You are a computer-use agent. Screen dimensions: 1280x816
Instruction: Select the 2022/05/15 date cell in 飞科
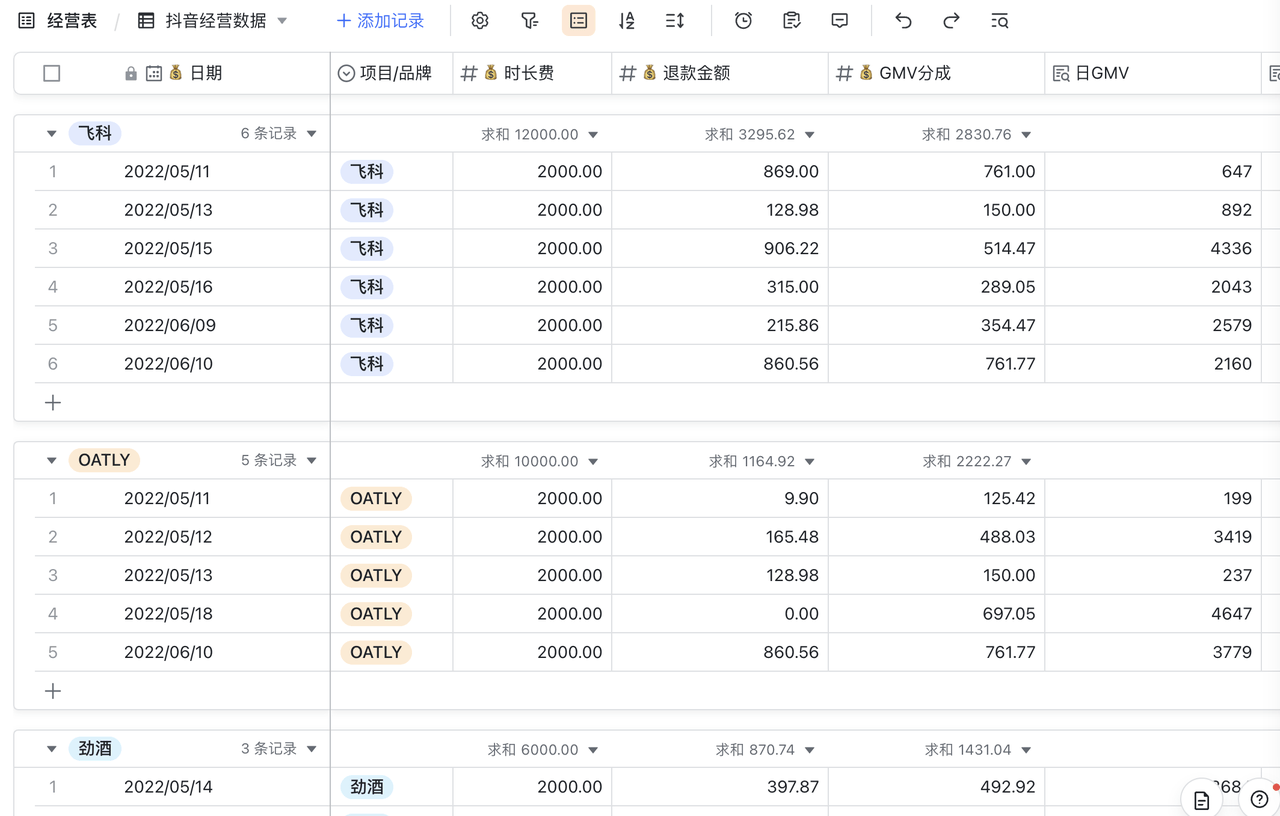pos(168,248)
